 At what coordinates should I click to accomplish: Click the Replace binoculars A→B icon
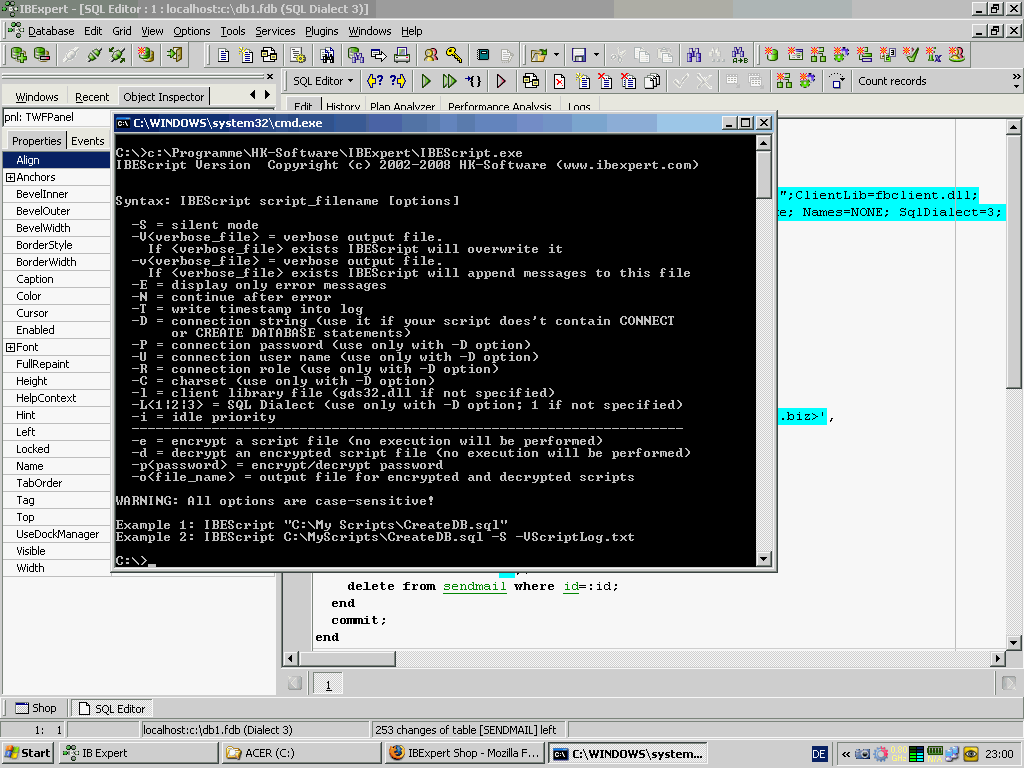point(739,56)
